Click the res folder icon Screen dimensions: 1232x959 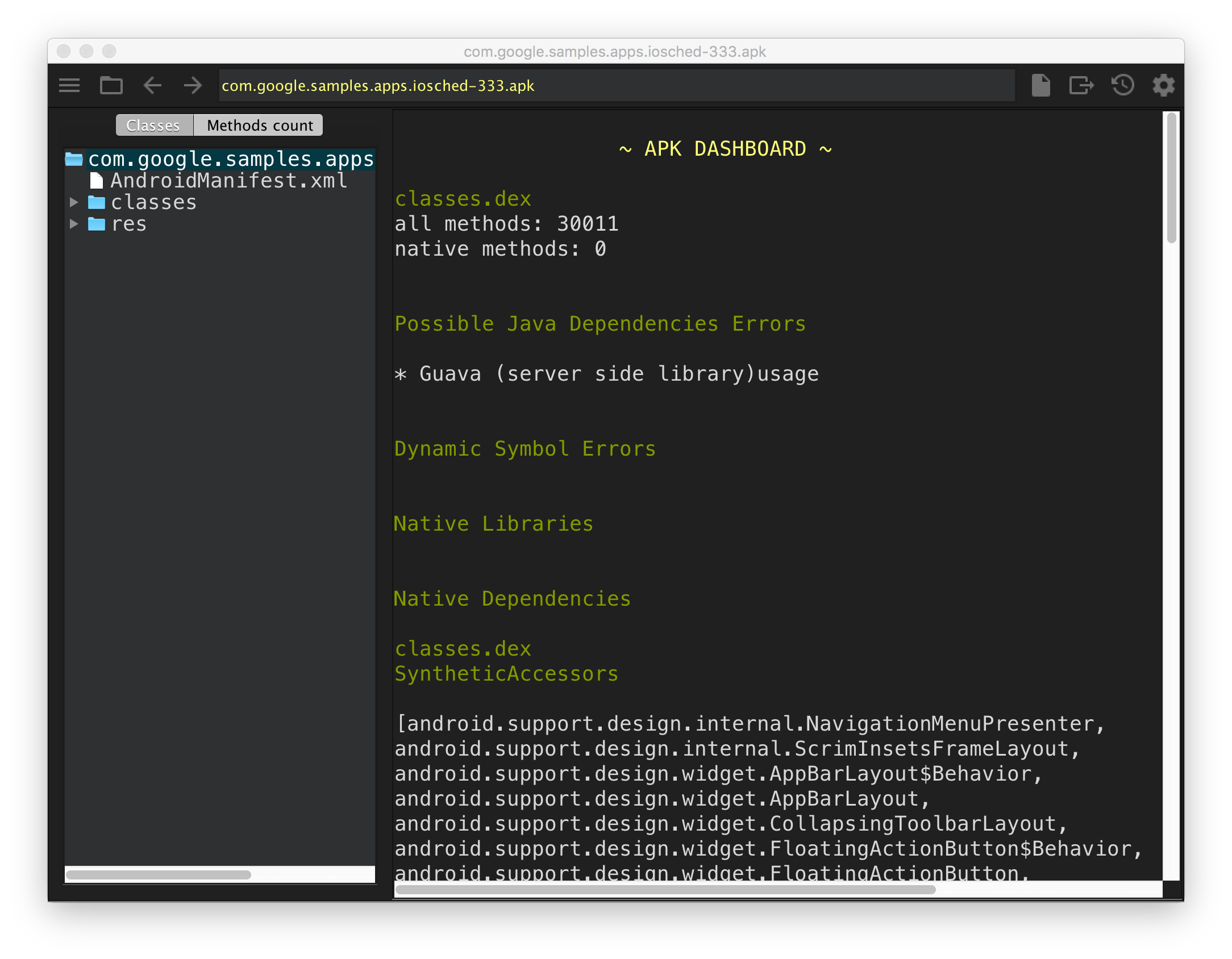click(x=98, y=223)
